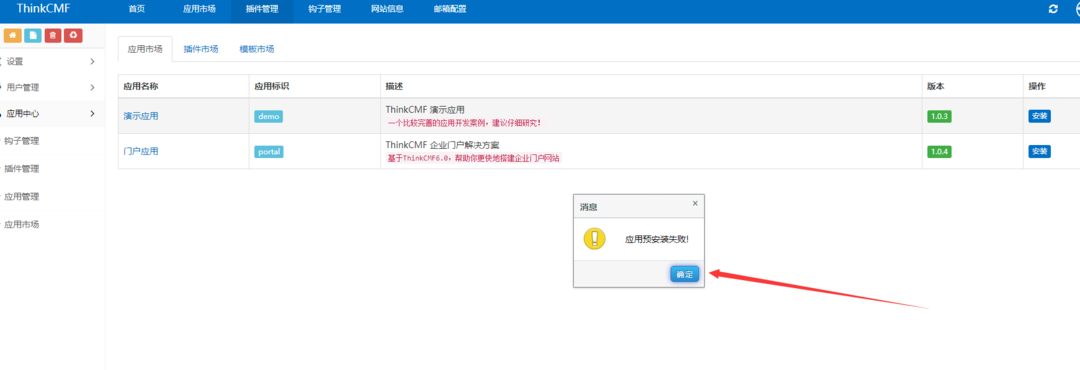Image resolution: width=1080 pixels, height=370 pixels.
Task: Click the portal identifier badge
Action: pyautogui.click(x=269, y=152)
